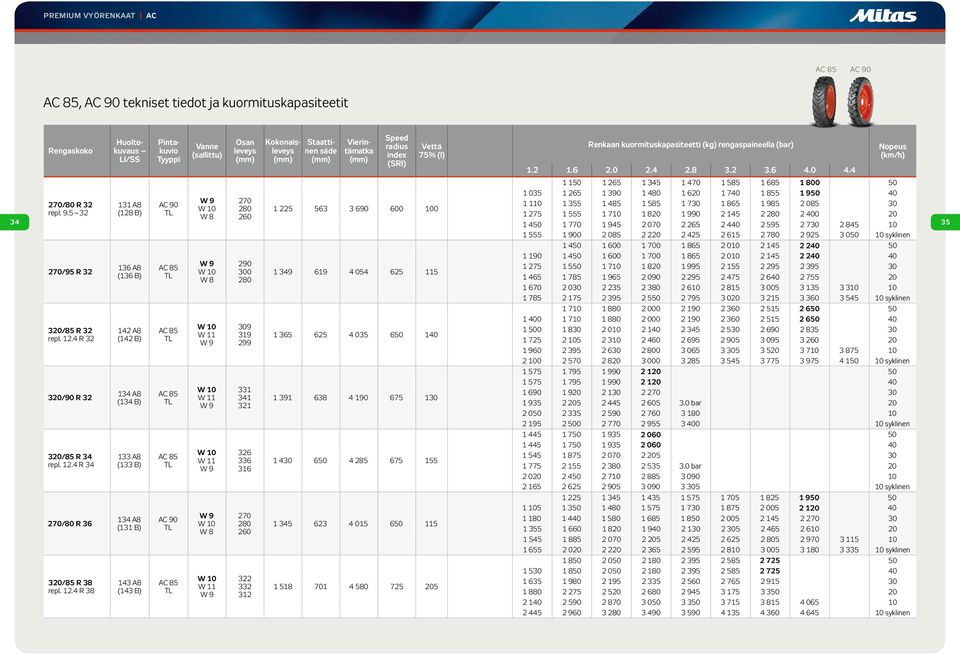The width and height of the screenshot is (960, 655).
Task: Select tire size '320/85 R 38'
Action: 70,583
